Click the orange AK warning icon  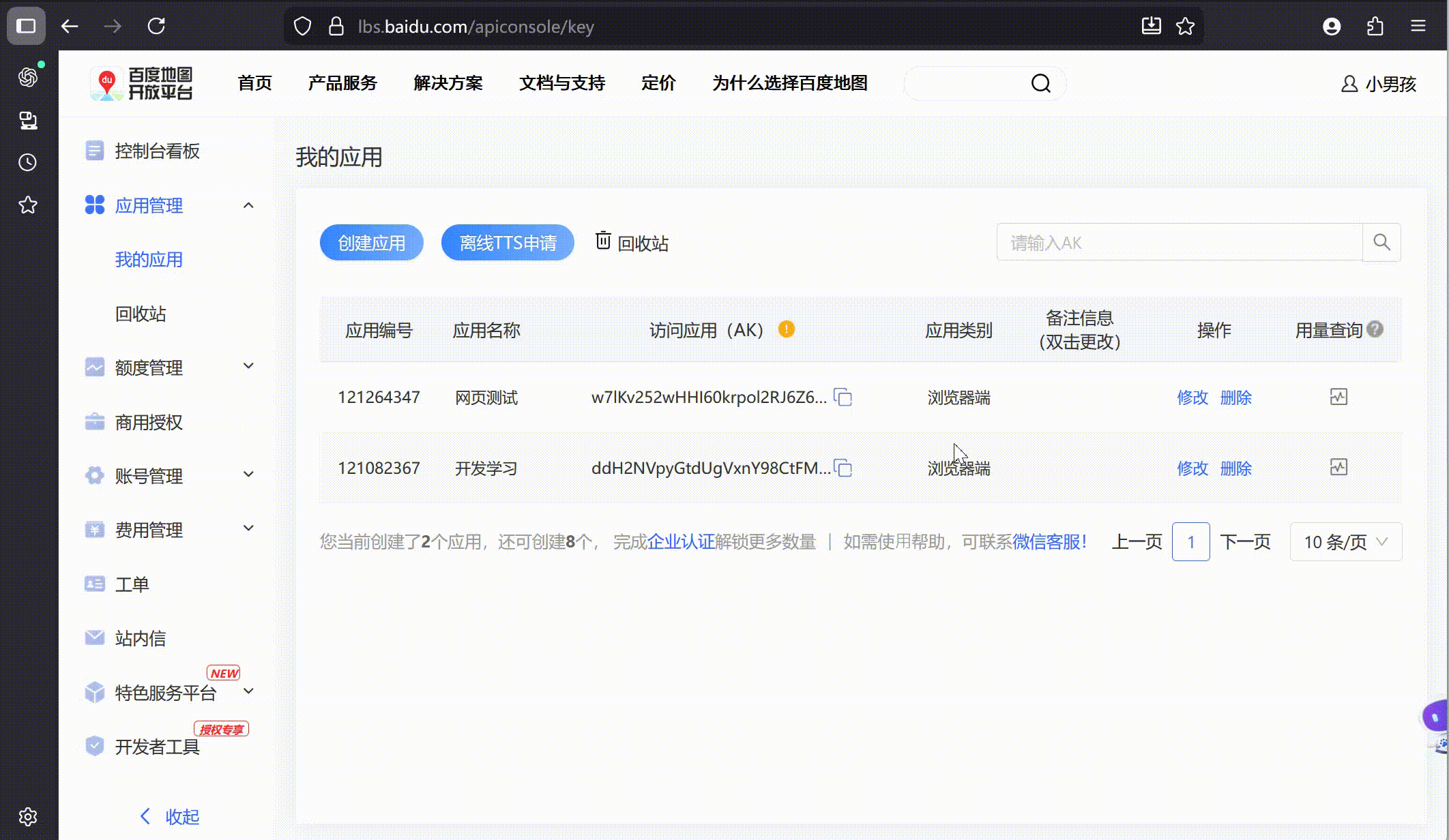point(787,329)
